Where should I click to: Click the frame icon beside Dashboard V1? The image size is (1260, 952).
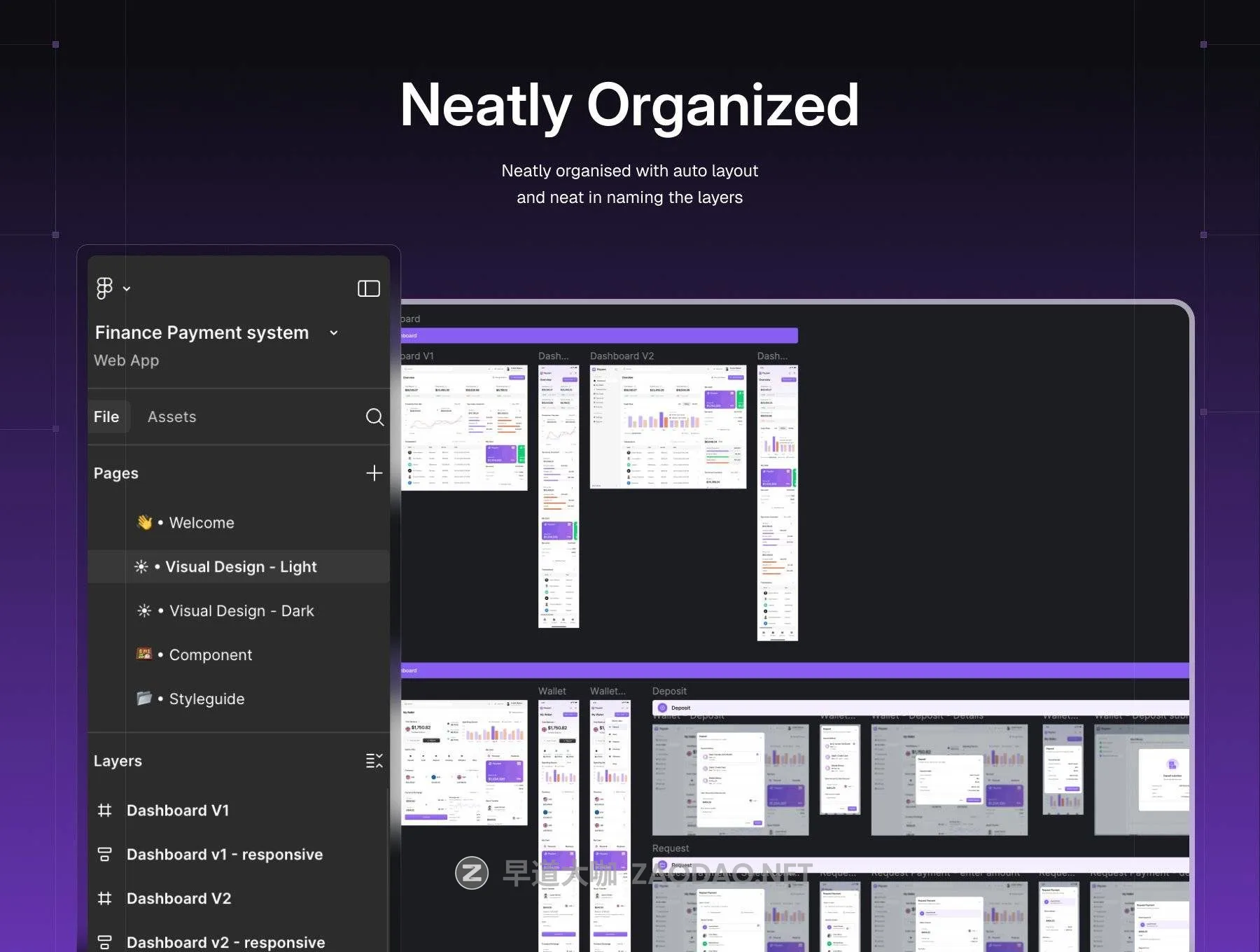tap(105, 811)
